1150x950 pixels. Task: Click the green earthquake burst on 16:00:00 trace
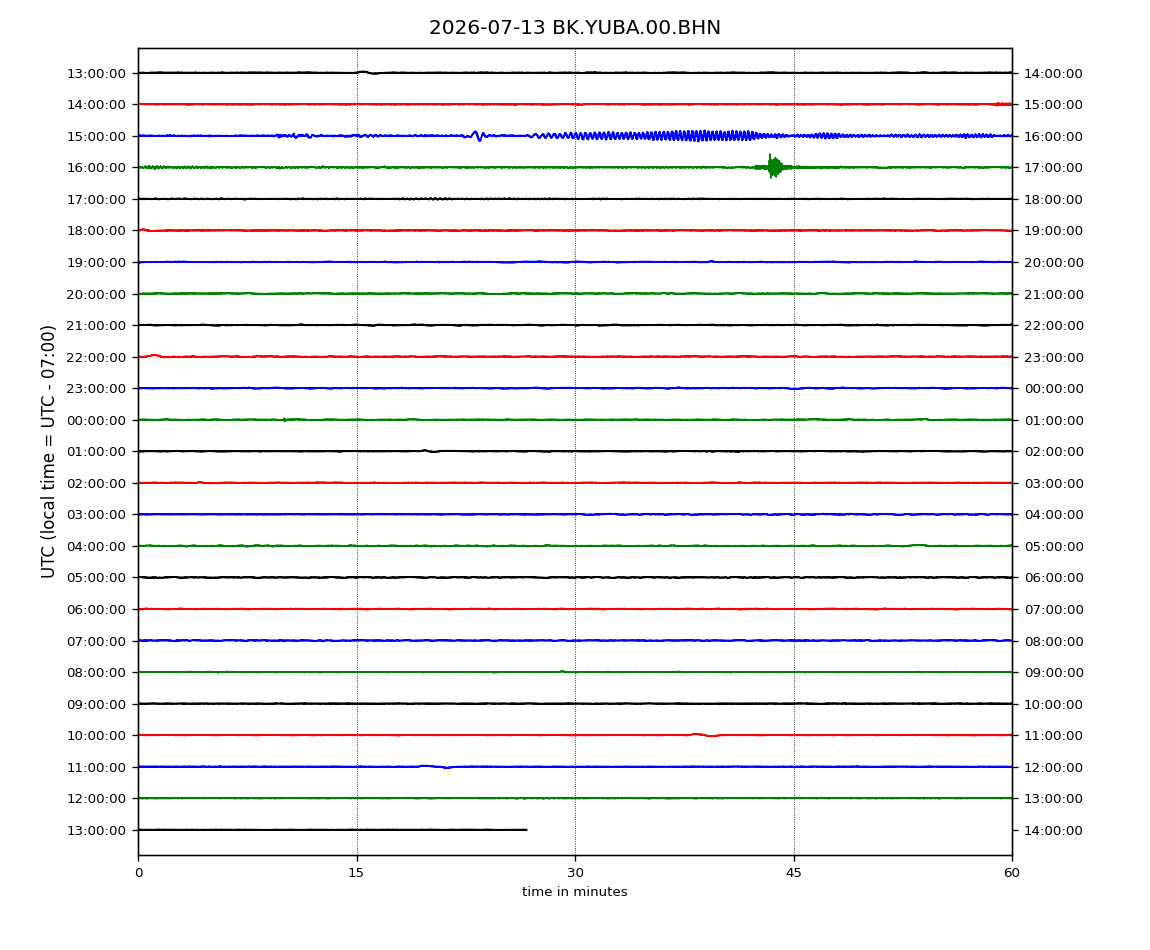(773, 167)
